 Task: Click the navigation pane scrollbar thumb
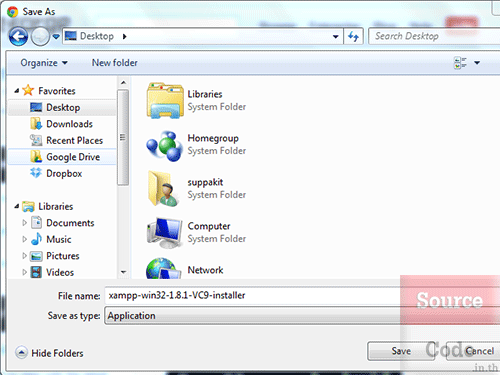[x=123, y=137]
